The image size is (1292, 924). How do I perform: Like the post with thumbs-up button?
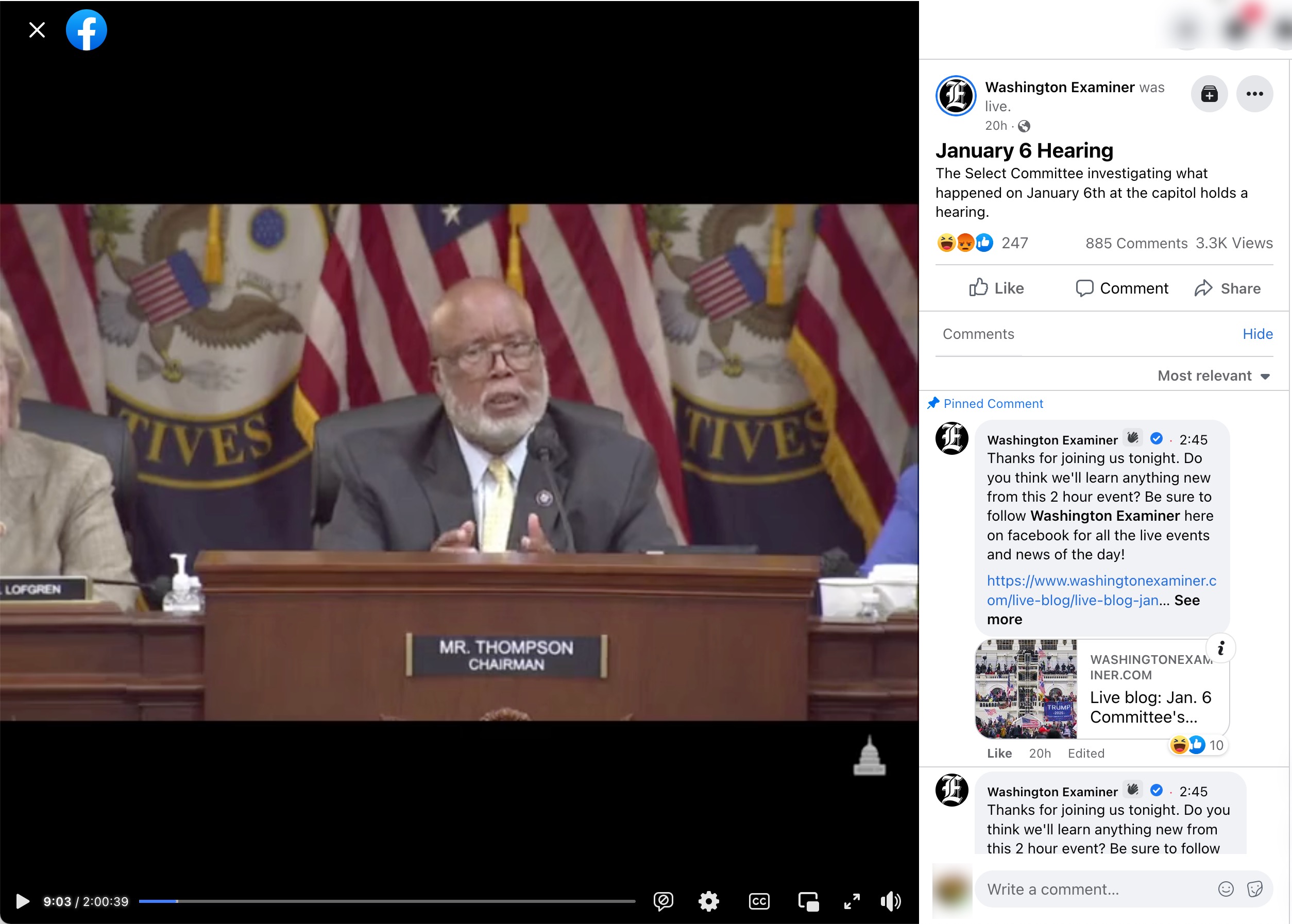click(x=996, y=288)
